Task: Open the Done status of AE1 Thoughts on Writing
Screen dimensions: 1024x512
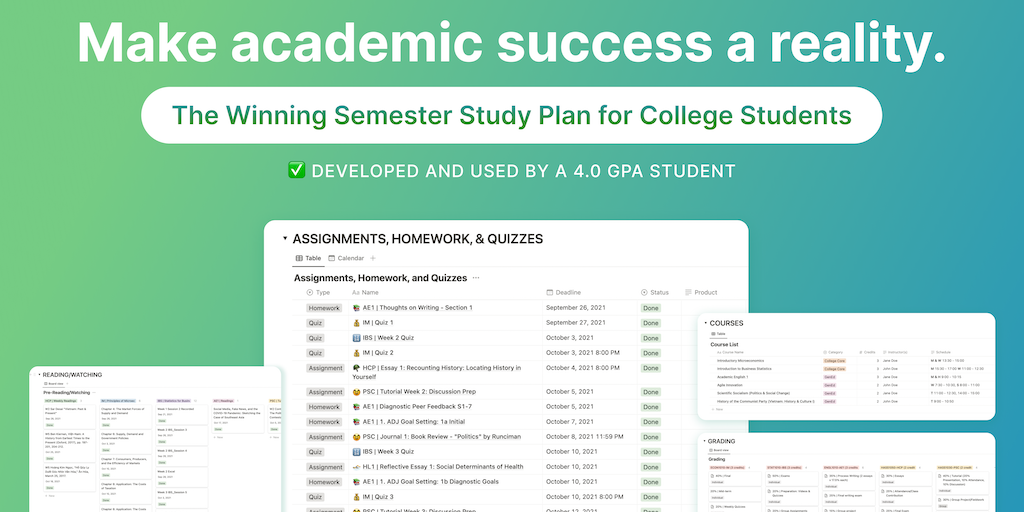Action: [x=651, y=308]
